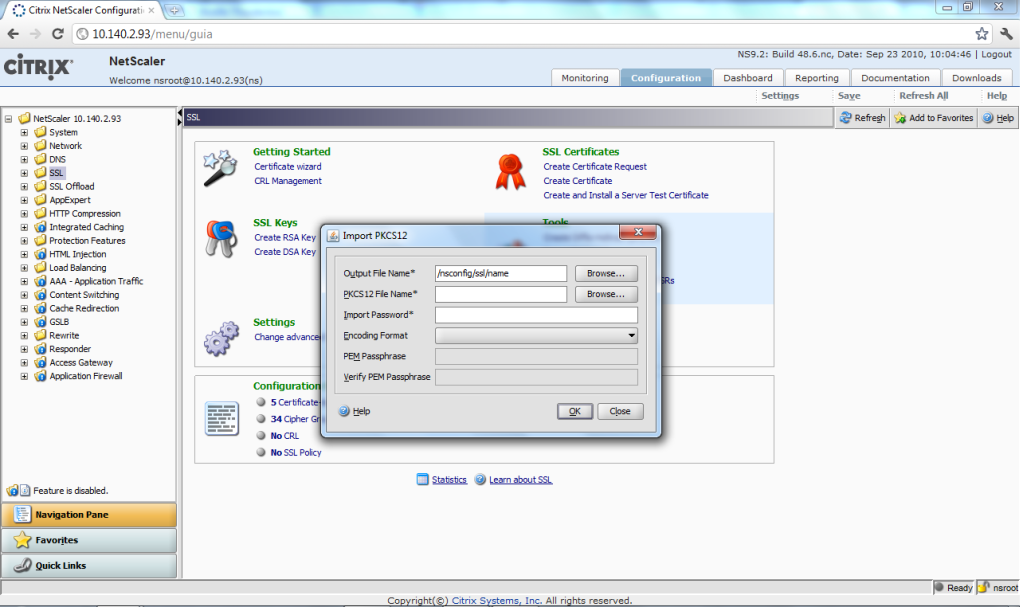Click the Navigation Pane icon
Image resolution: width=1023 pixels, height=607 pixels.
[22, 514]
